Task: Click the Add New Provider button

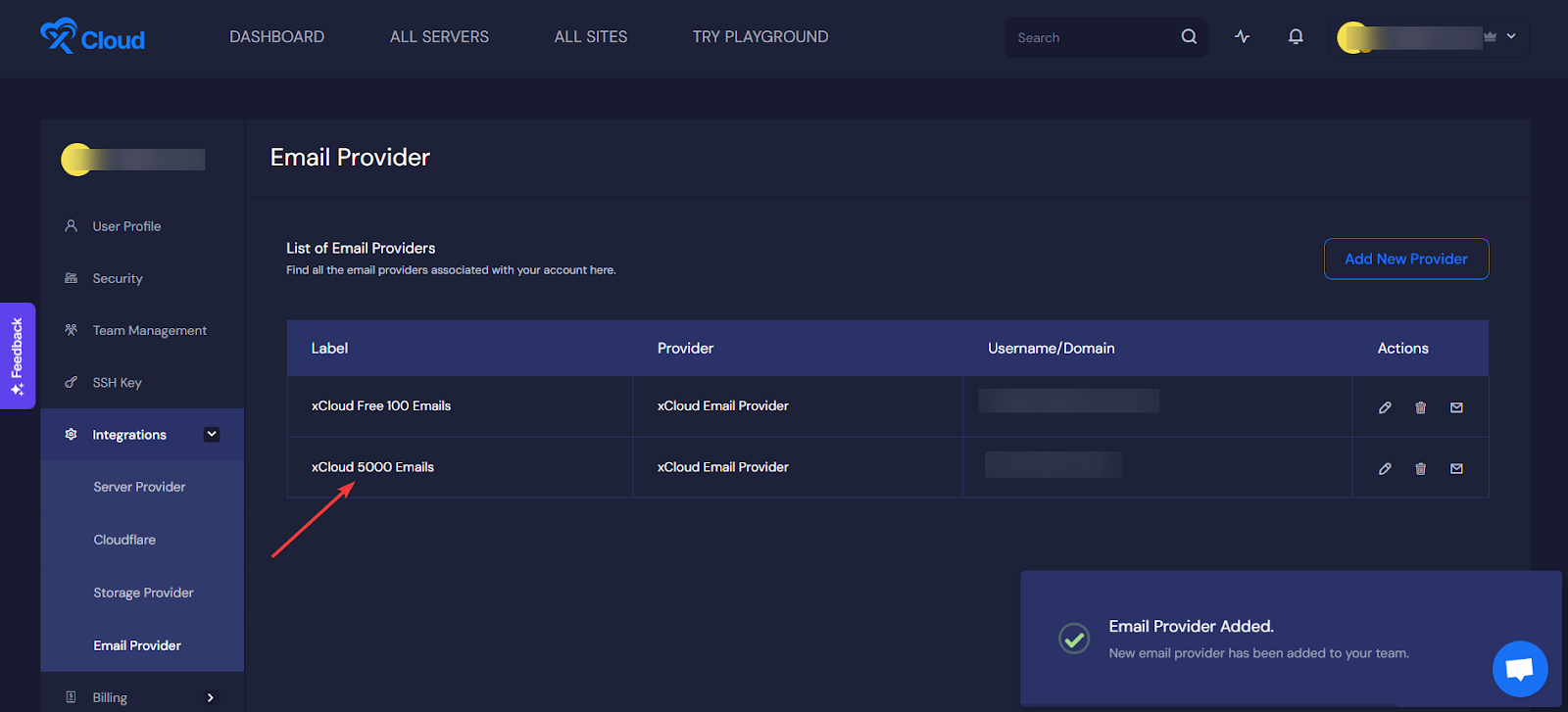Action: click(1406, 259)
